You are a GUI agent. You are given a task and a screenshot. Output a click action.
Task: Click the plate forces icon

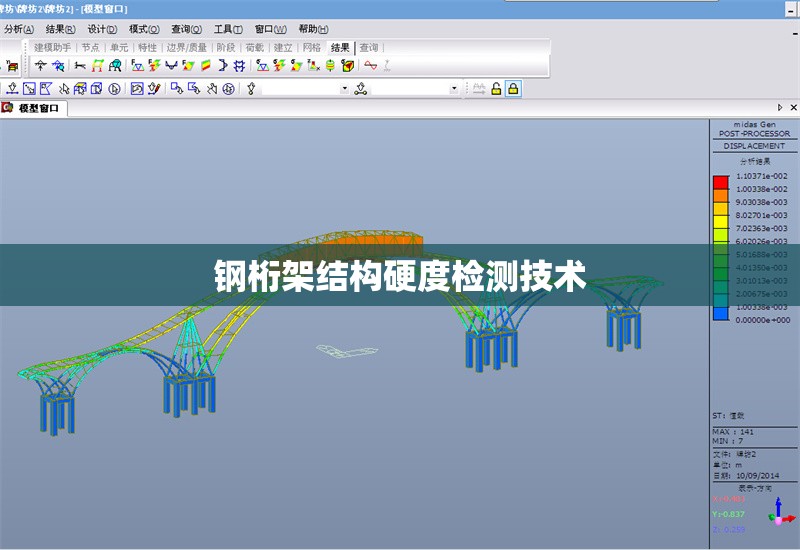188,65
